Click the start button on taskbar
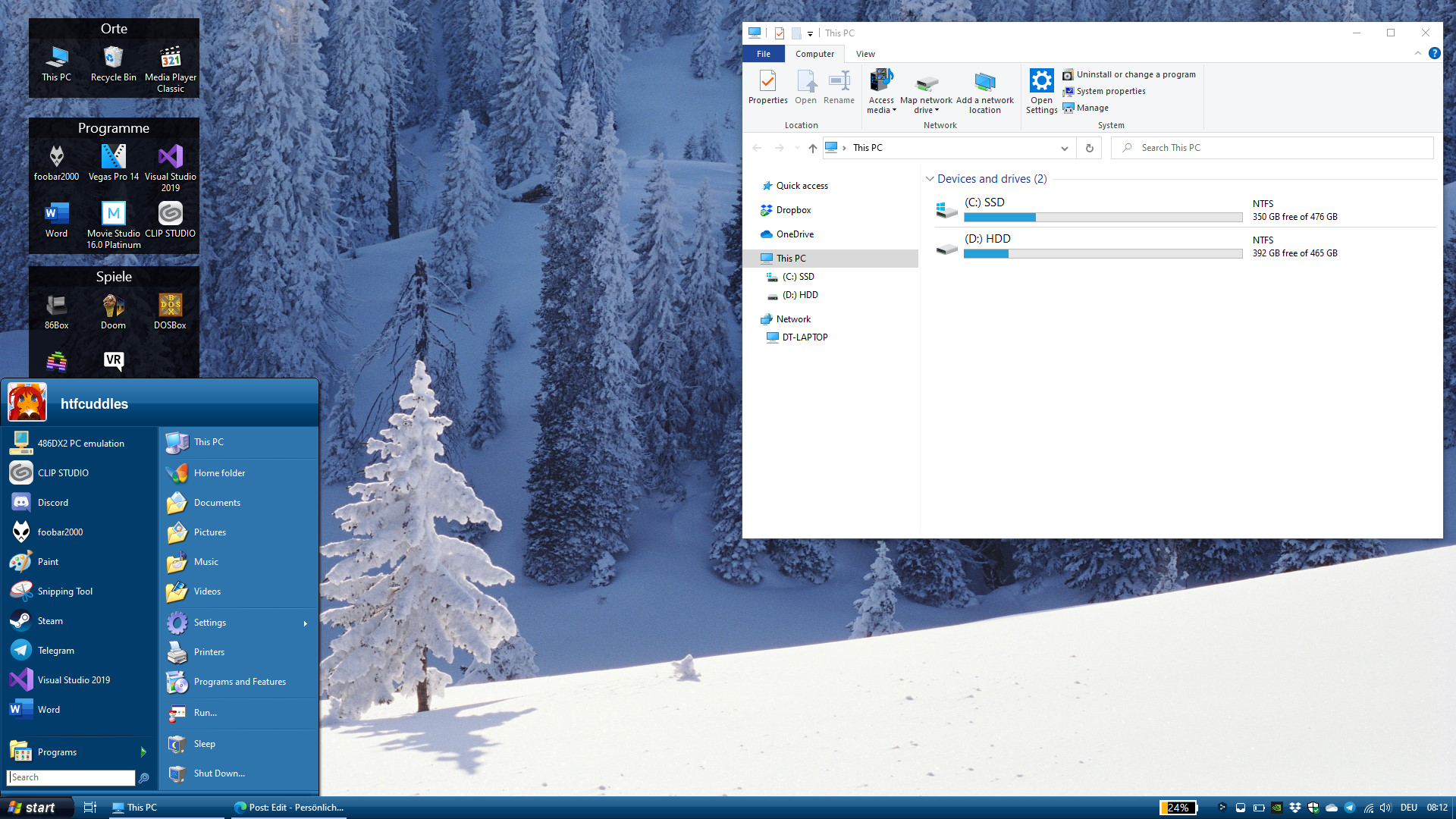Image resolution: width=1456 pixels, height=819 pixels. [36, 808]
